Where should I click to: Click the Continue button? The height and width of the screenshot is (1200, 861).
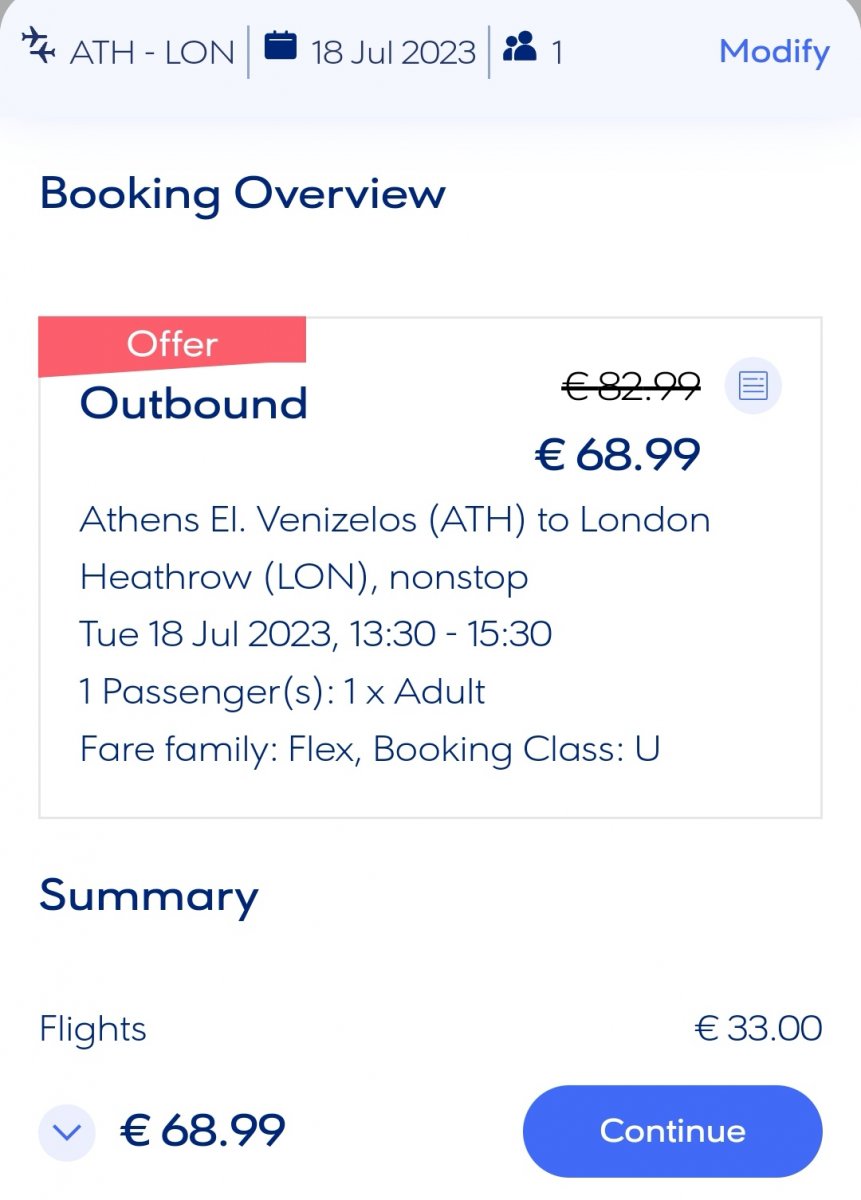[672, 1131]
